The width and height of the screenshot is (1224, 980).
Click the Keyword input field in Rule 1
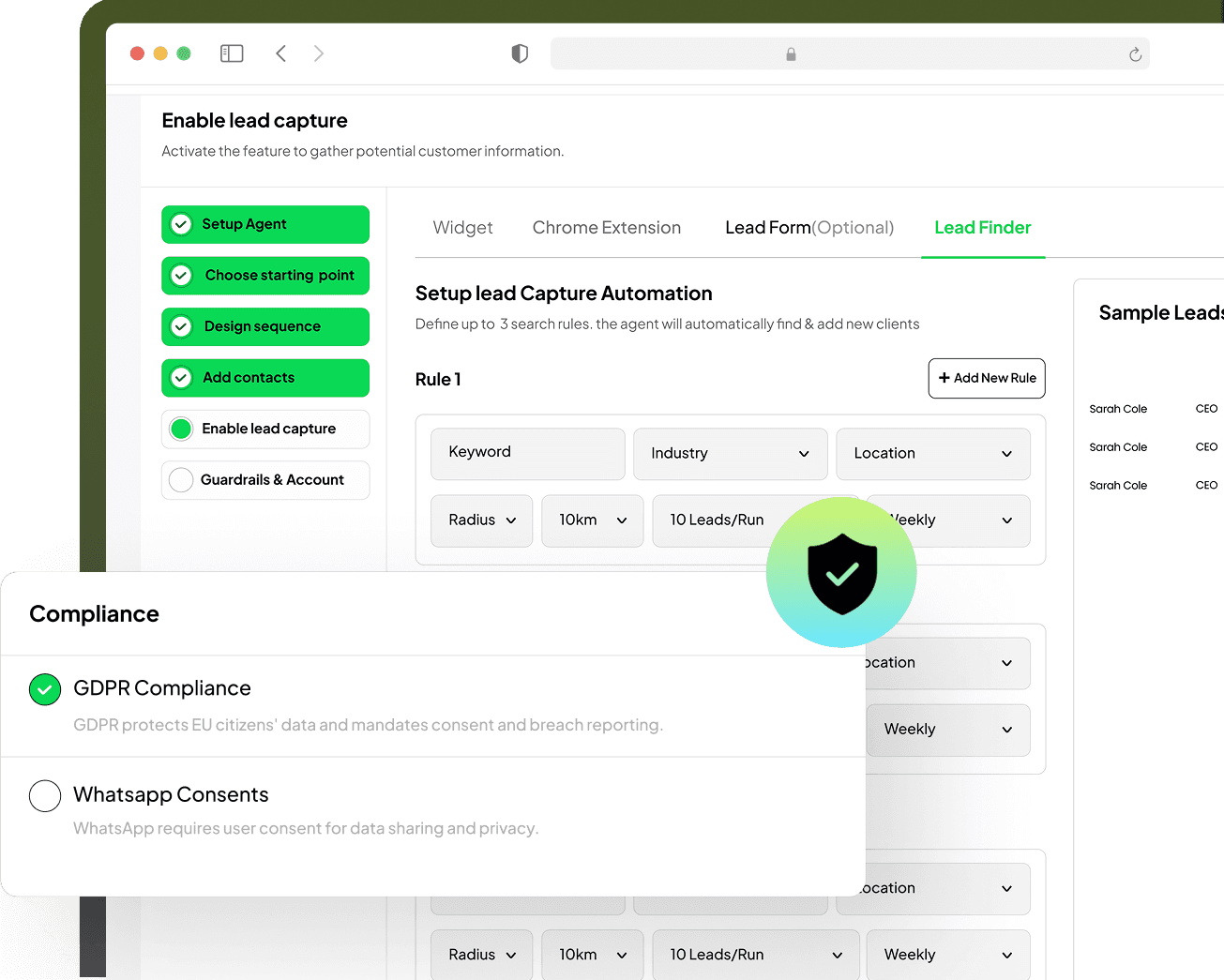pyautogui.click(x=528, y=454)
